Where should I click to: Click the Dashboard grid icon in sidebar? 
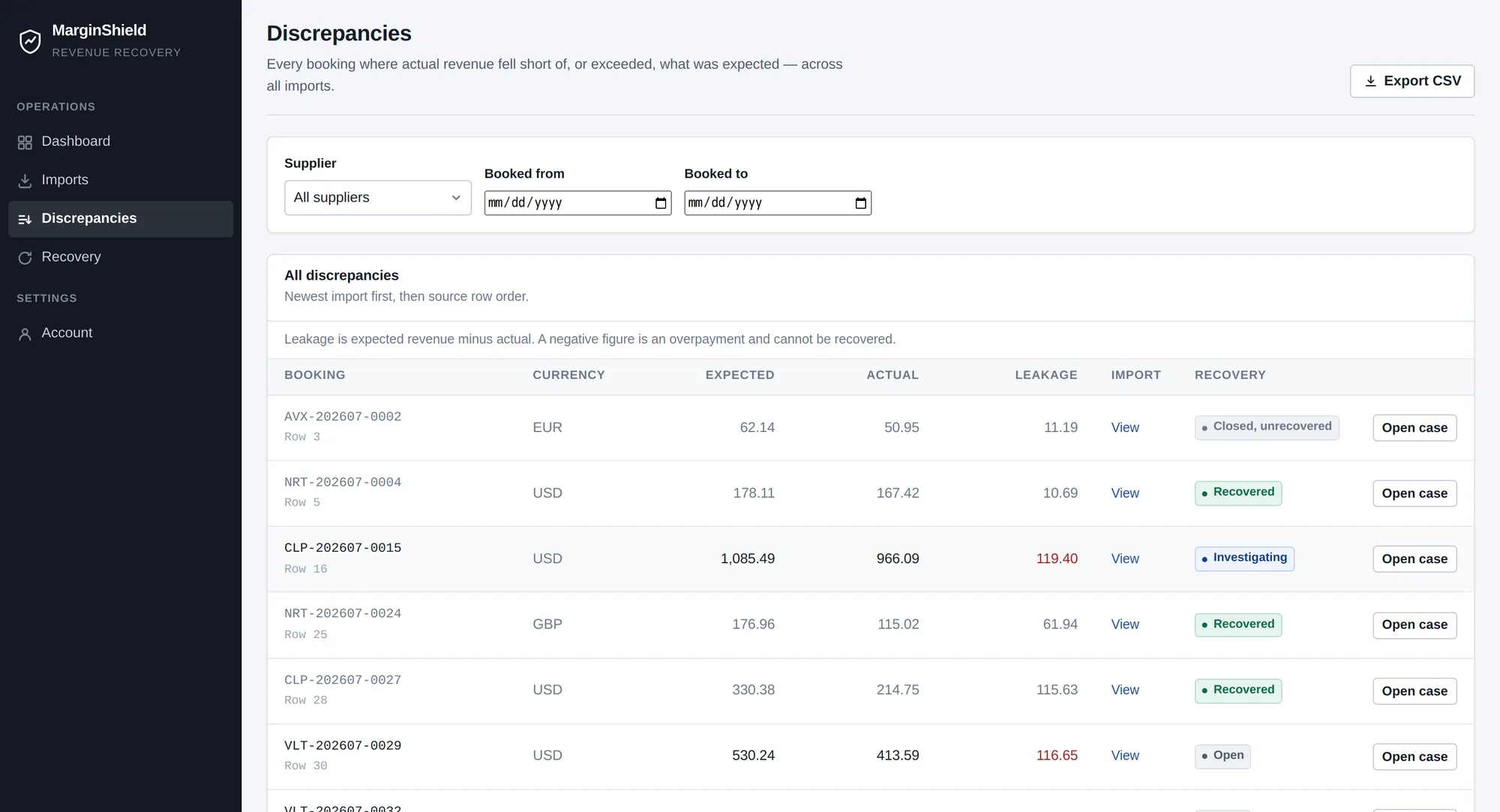(x=25, y=142)
